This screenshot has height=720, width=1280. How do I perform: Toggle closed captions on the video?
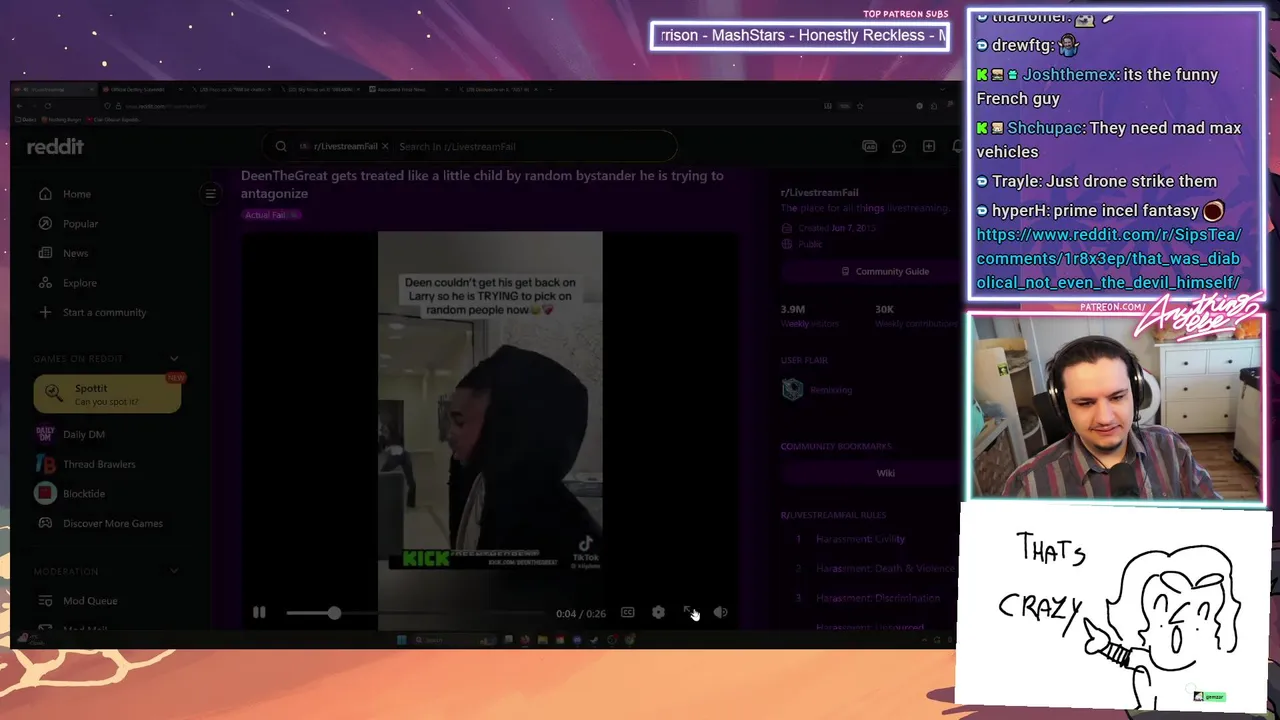[627, 613]
